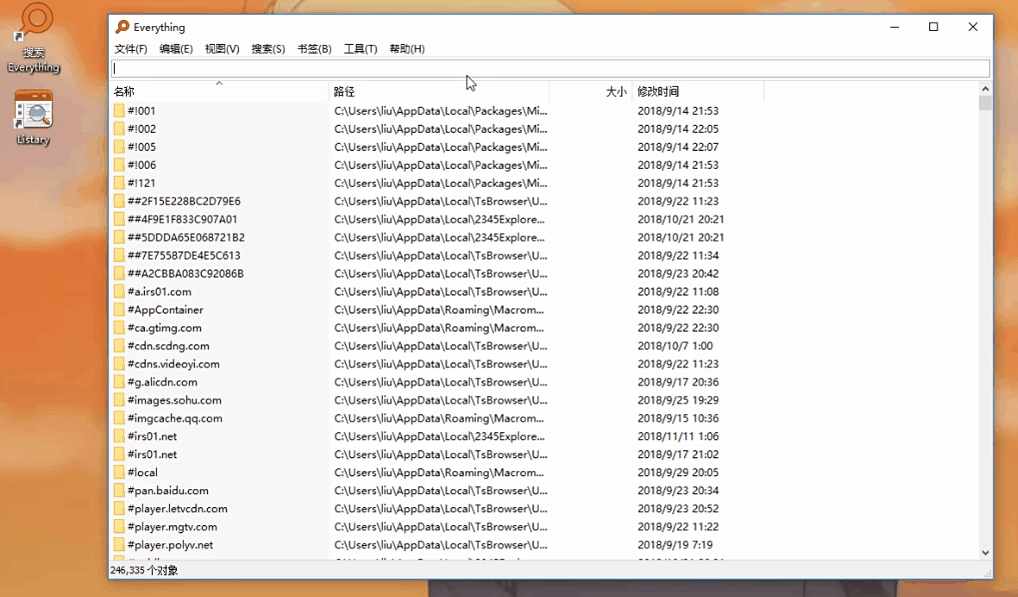
Task: Select the folder icon of #cdns.videoyi.com
Action: [x=119, y=364]
